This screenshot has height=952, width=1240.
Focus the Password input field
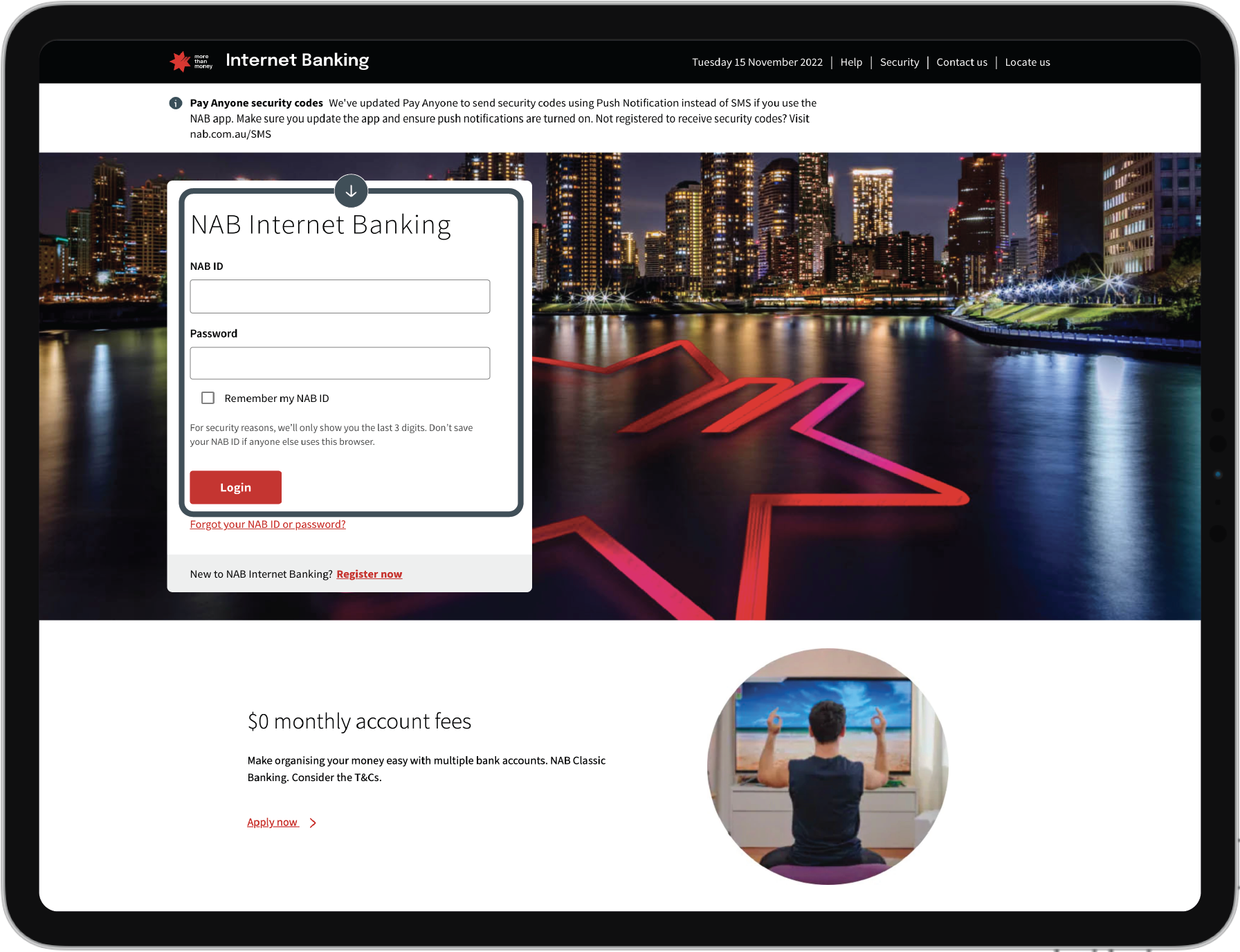pos(340,363)
